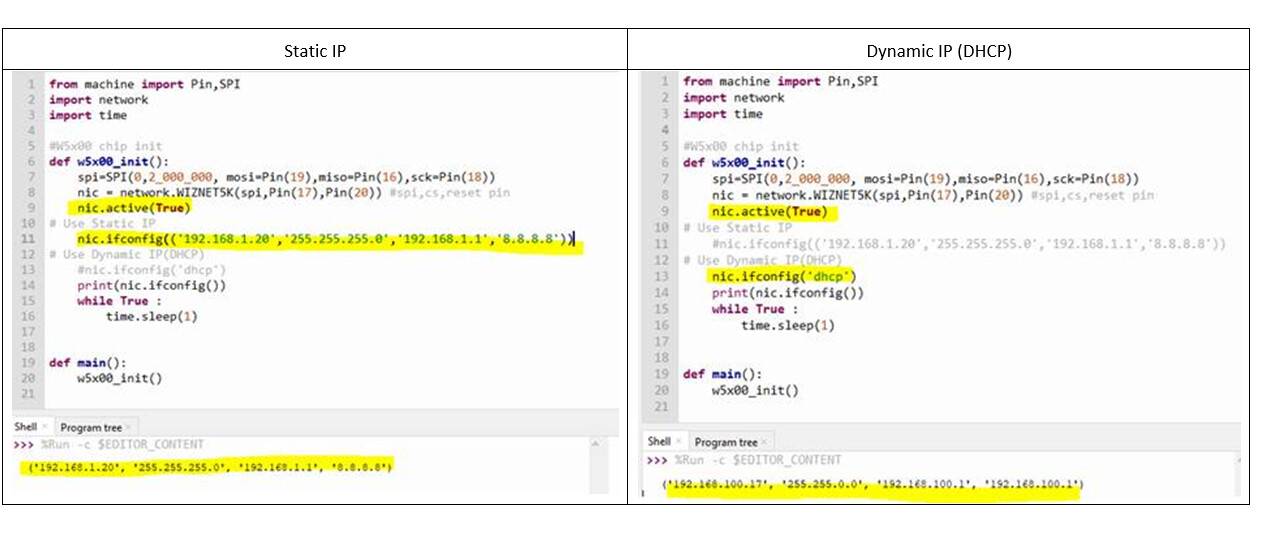Click time.sleep(1) in Static IP editor
The image size is (1286, 533).
[x=151, y=317]
